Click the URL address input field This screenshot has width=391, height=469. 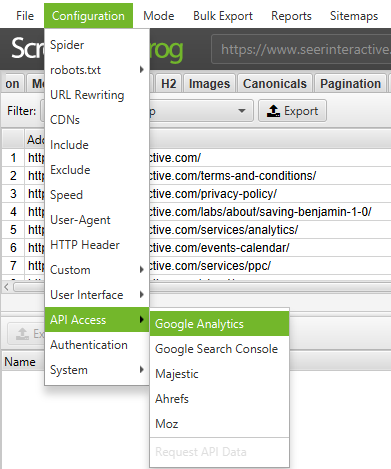click(x=302, y=49)
